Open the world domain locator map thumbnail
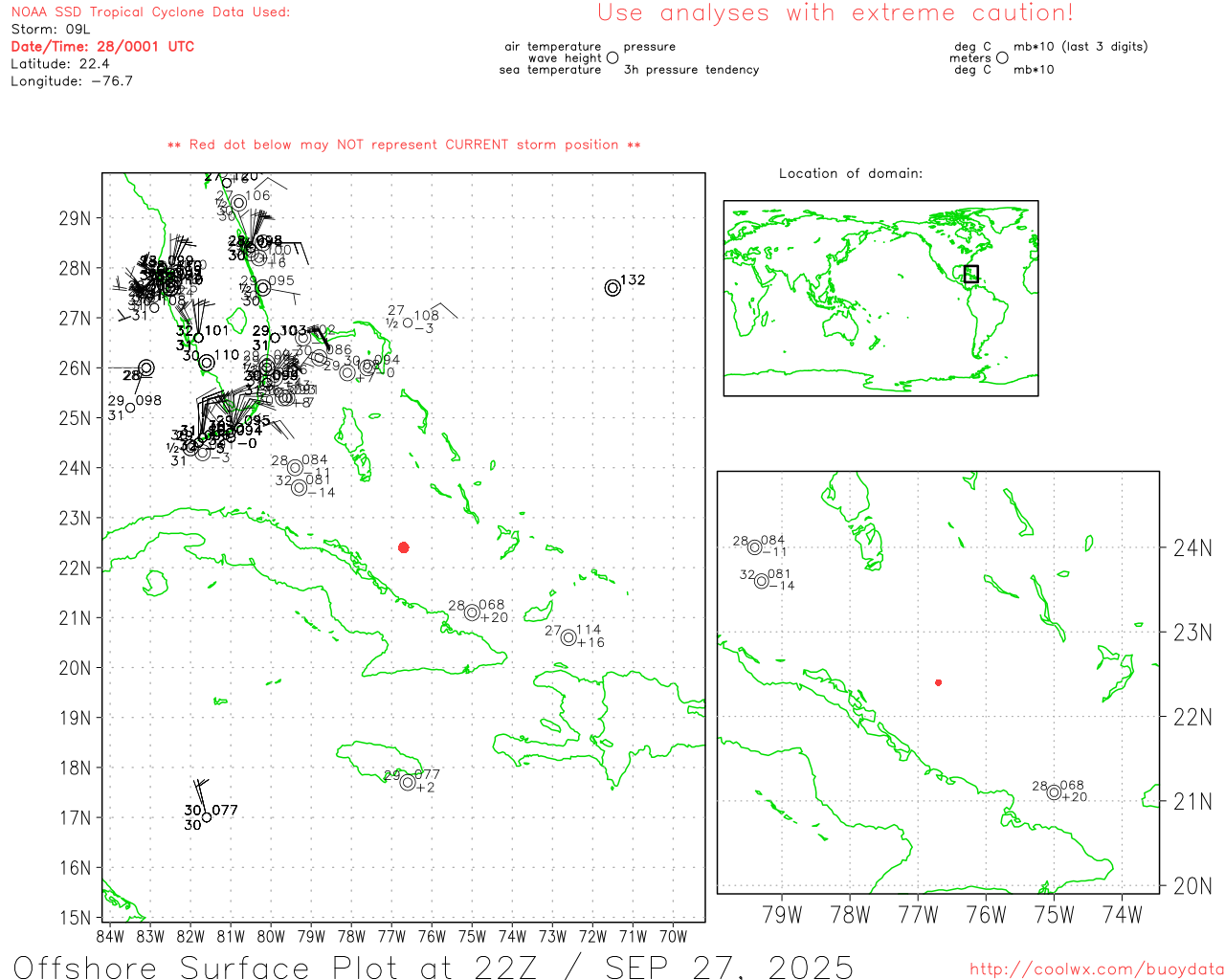 880,298
